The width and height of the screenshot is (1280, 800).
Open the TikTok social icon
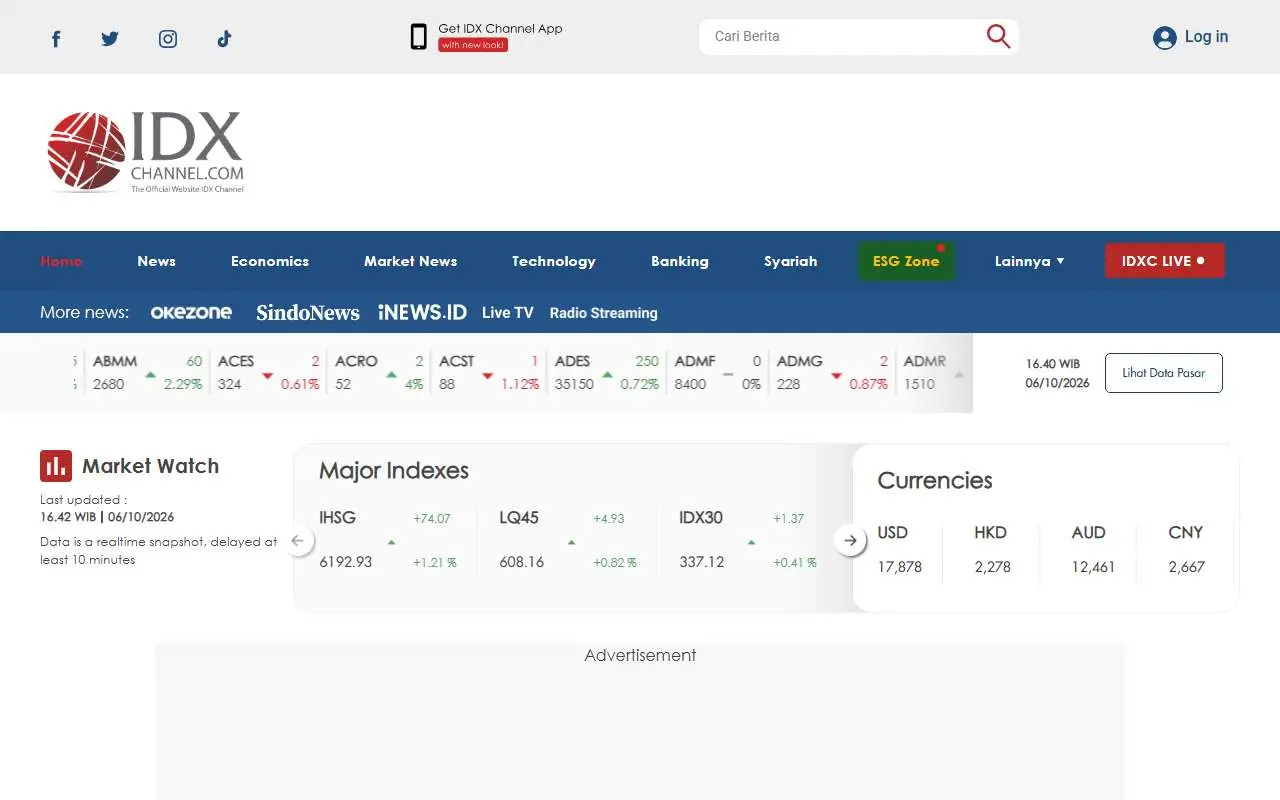(224, 39)
